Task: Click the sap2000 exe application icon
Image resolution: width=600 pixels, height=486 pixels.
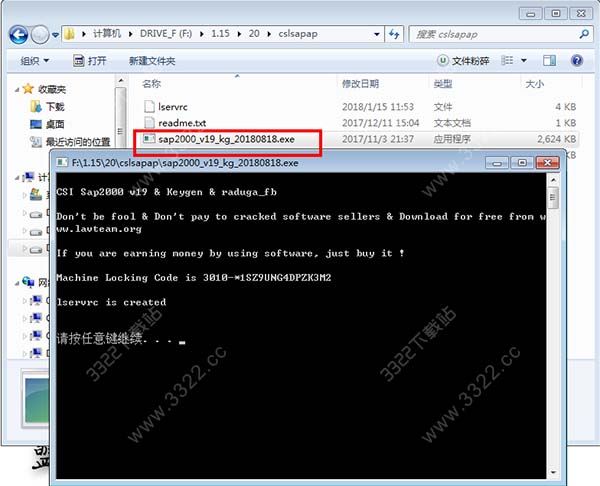Action: [x=149, y=139]
